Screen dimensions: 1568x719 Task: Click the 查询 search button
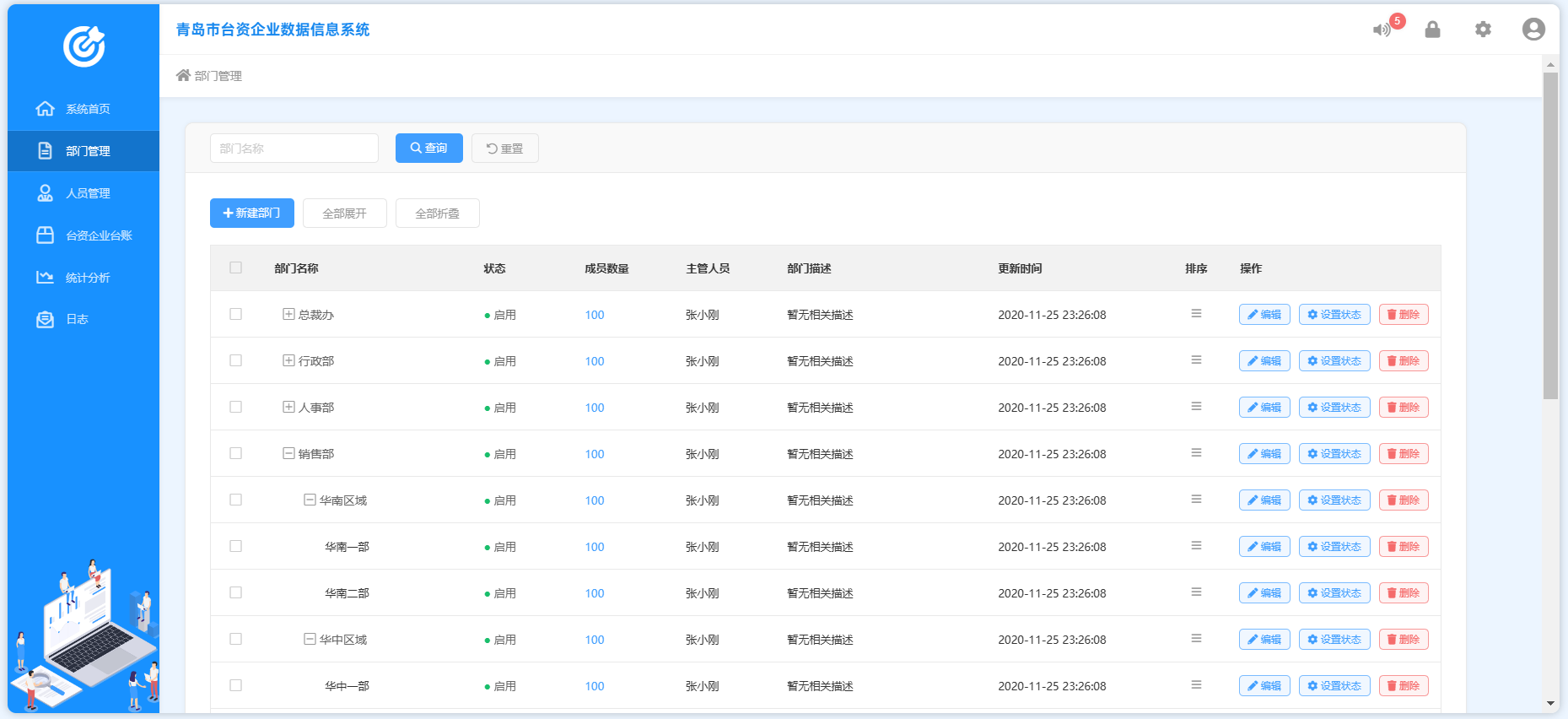[429, 148]
